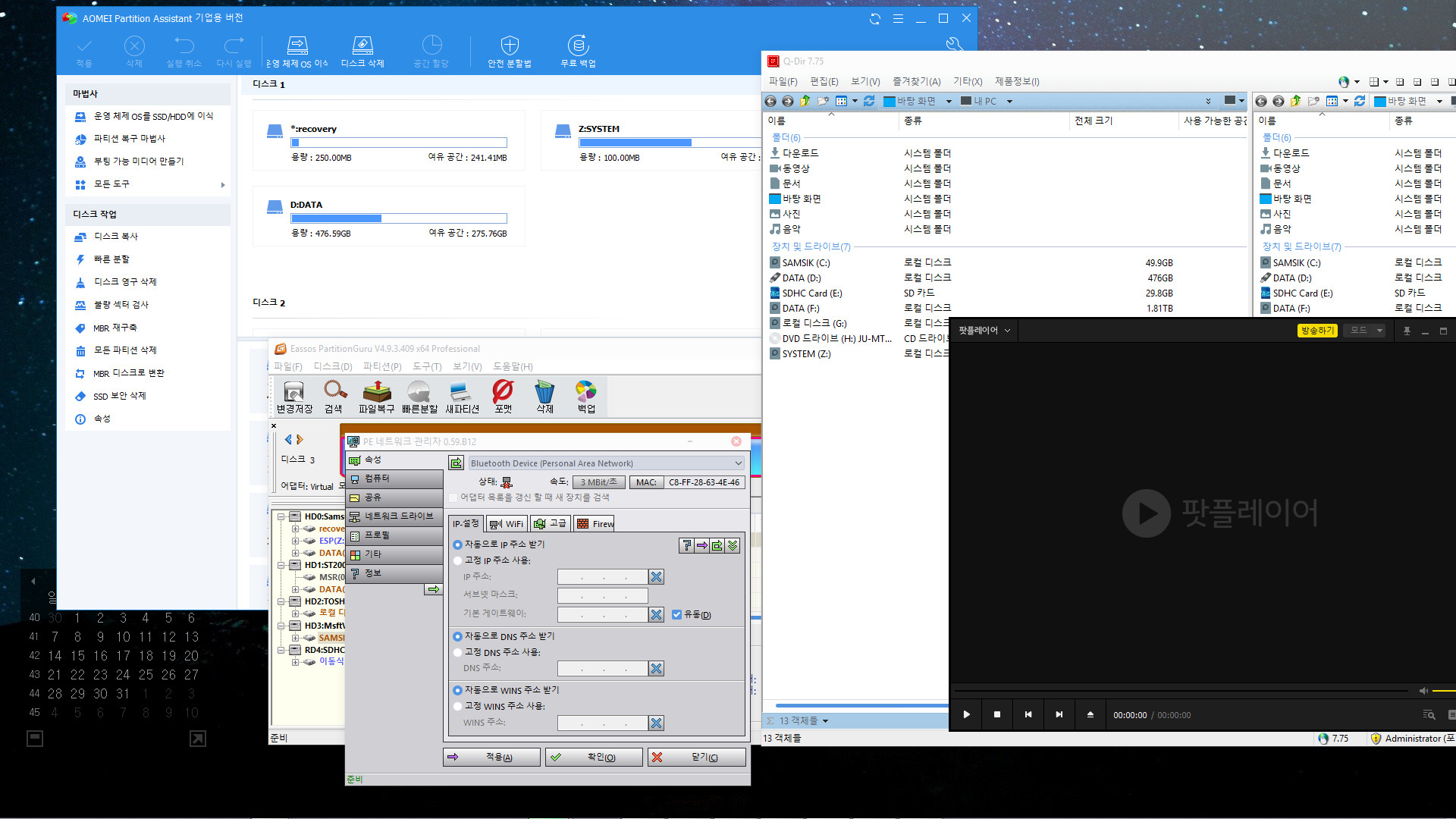Click back arrow in Q-Dir left pane
Viewport: 1456px width, 819px height.
(x=770, y=101)
